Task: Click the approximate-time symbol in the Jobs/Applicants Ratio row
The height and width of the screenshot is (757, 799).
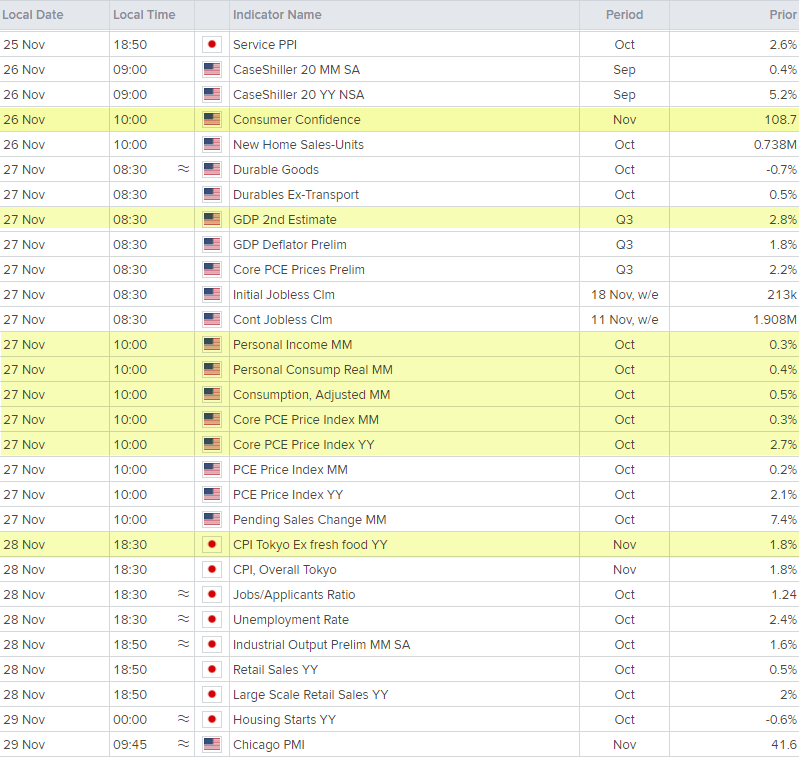Action: (182, 595)
